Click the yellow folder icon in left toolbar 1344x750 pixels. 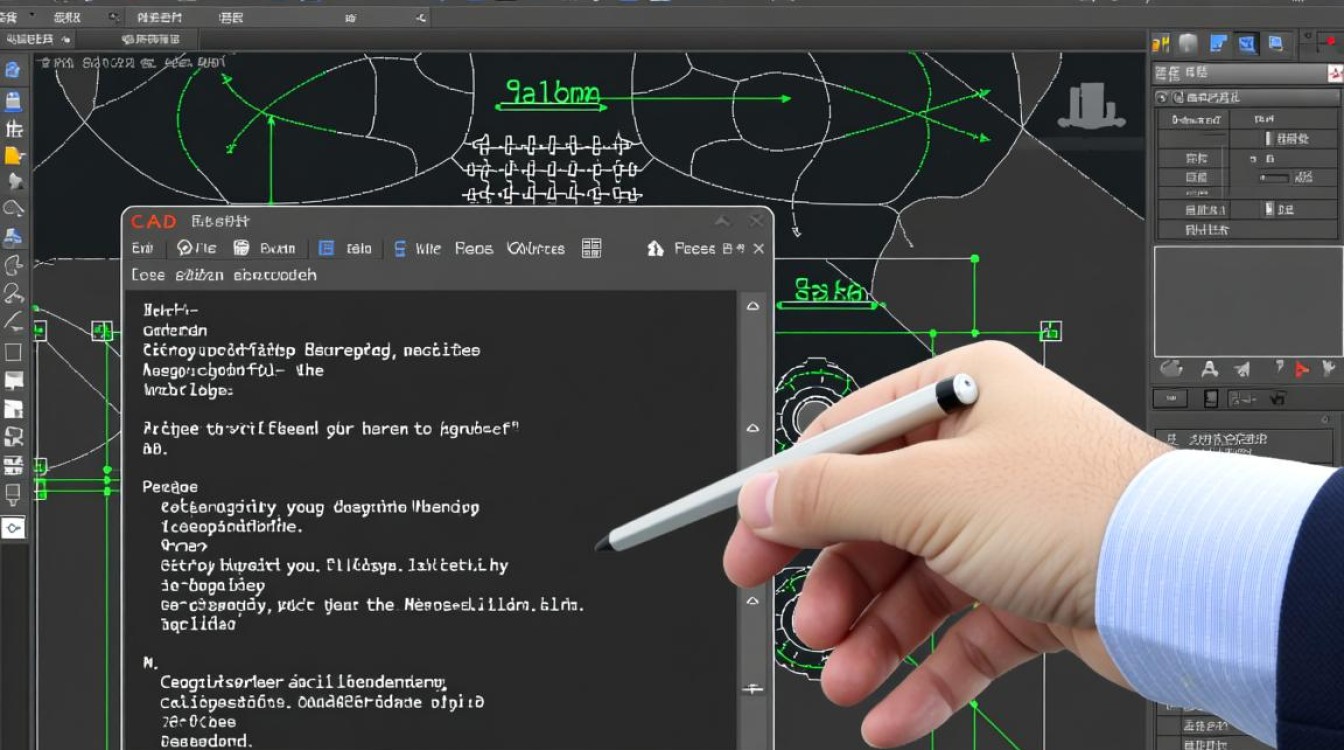click(x=13, y=155)
